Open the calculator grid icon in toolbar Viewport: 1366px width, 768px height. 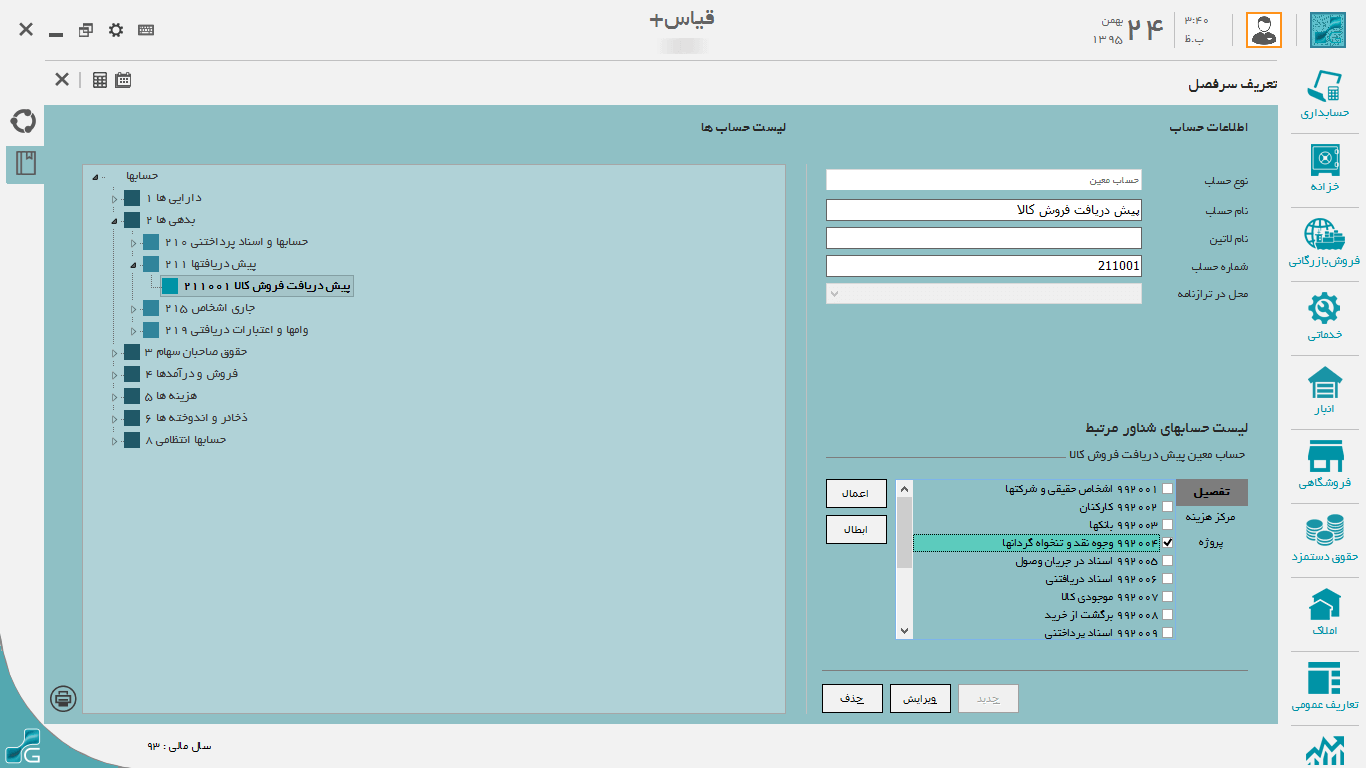click(100, 80)
